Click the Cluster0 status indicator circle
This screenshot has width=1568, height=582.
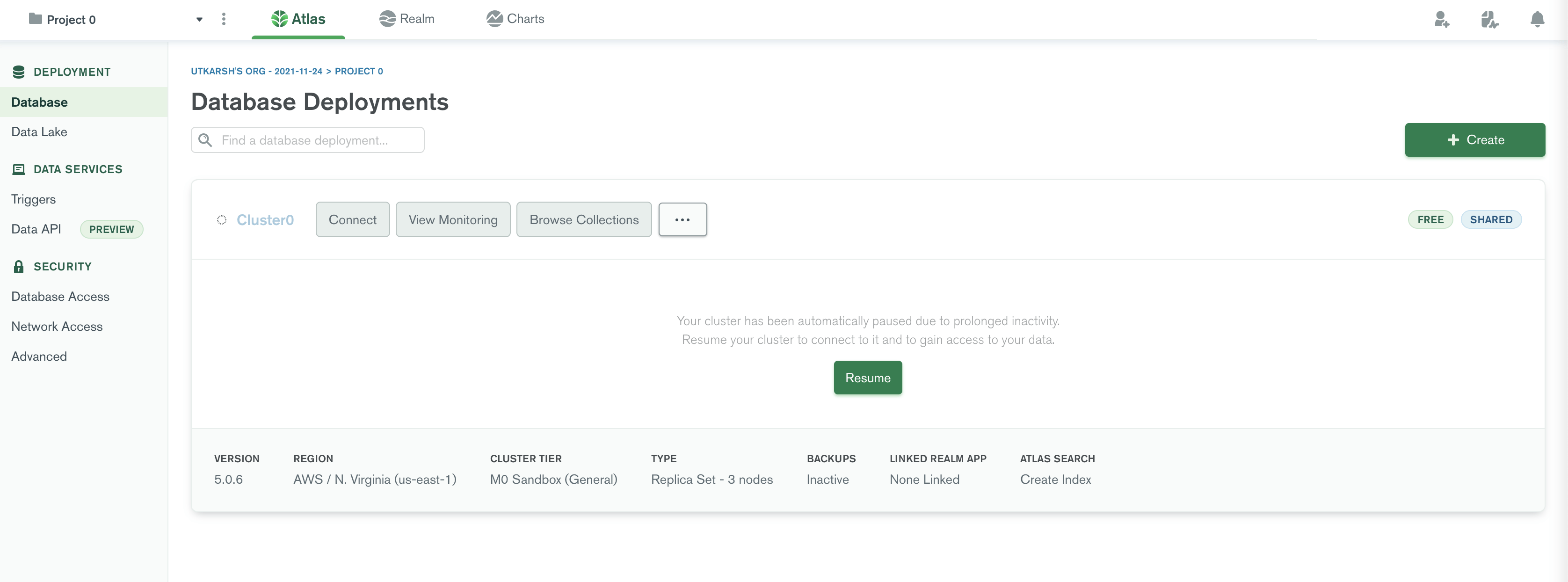[222, 220]
